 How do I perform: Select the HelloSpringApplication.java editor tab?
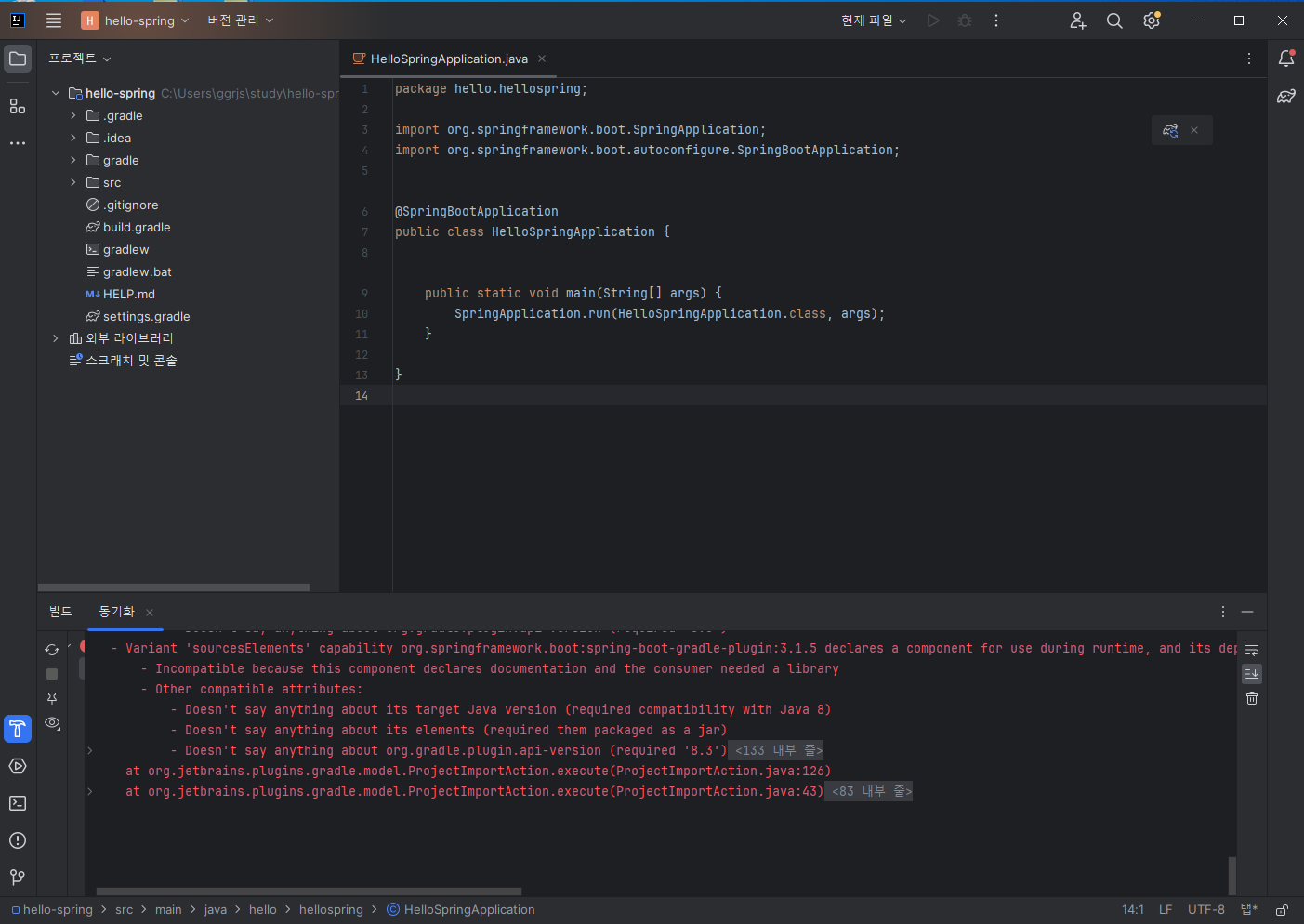click(x=449, y=59)
